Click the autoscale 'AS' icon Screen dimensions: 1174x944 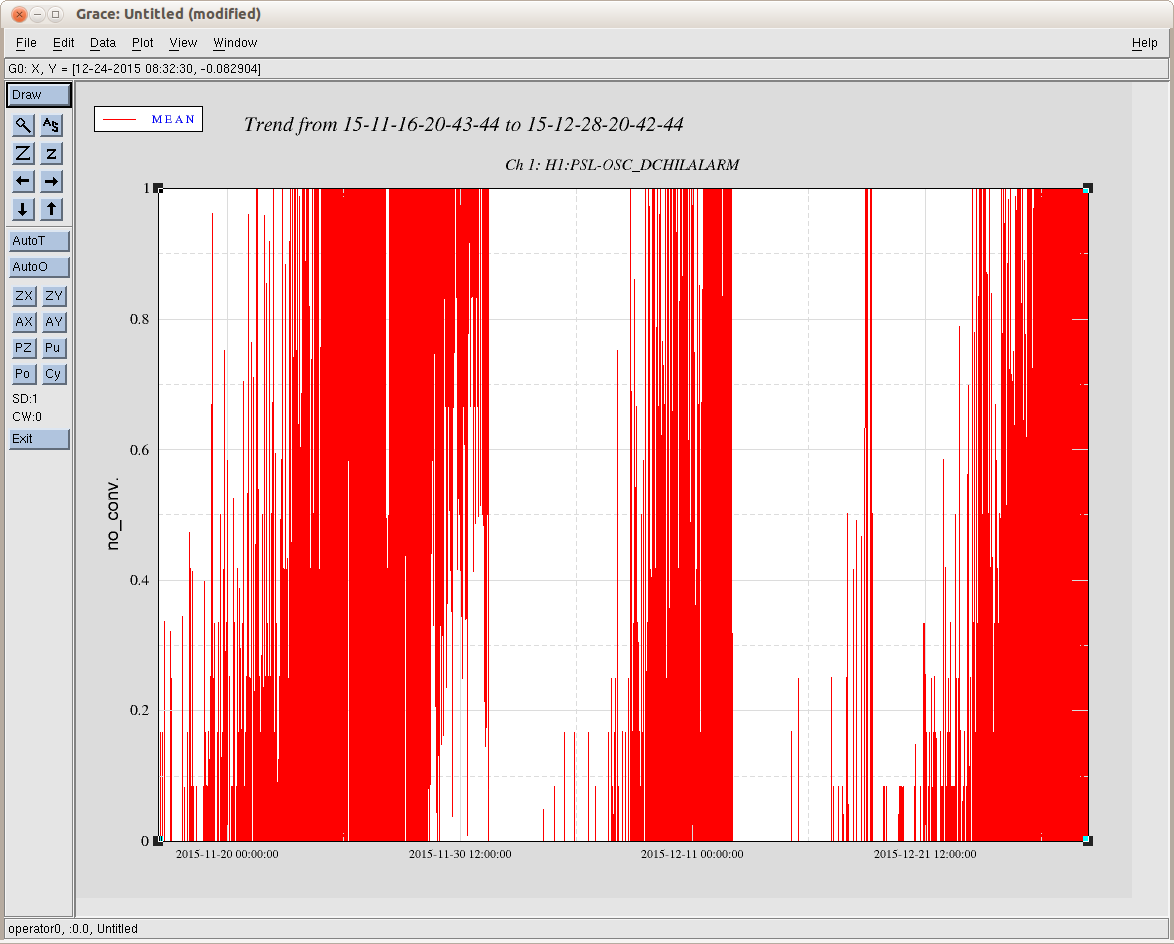coord(52,125)
